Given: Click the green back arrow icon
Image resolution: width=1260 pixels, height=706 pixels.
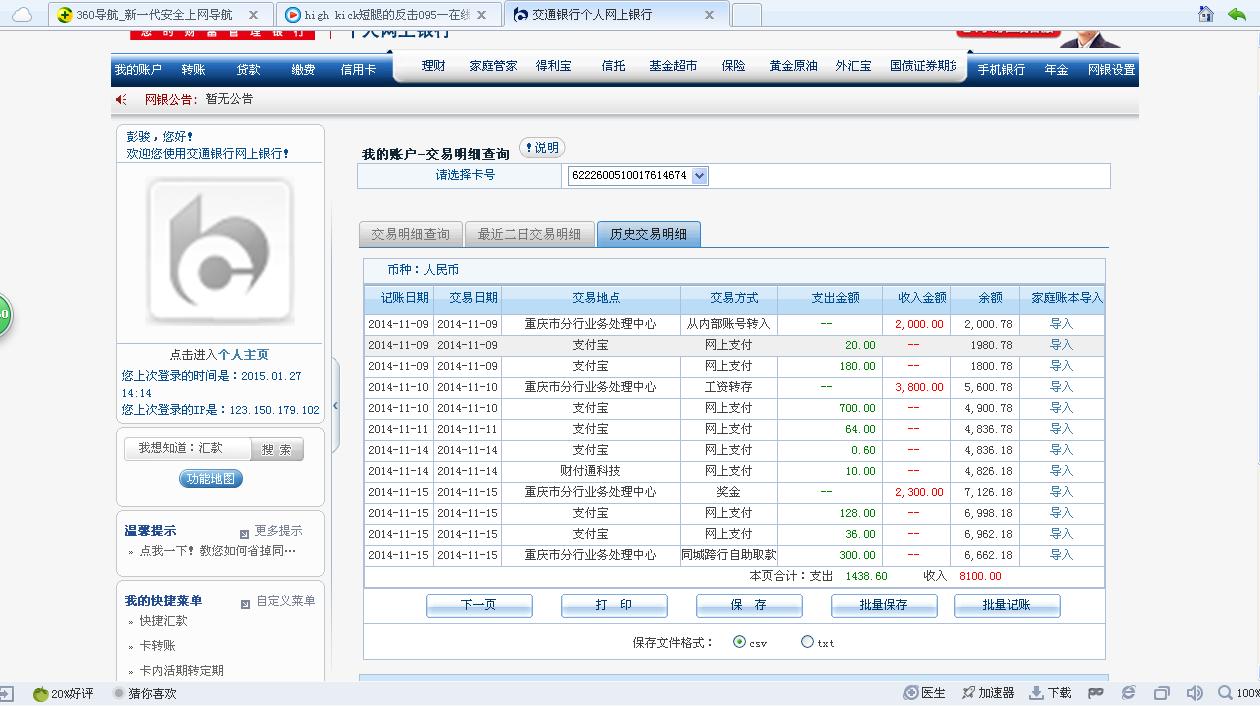Looking at the screenshot, I should pyautogui.click(x=1237, y=14).
